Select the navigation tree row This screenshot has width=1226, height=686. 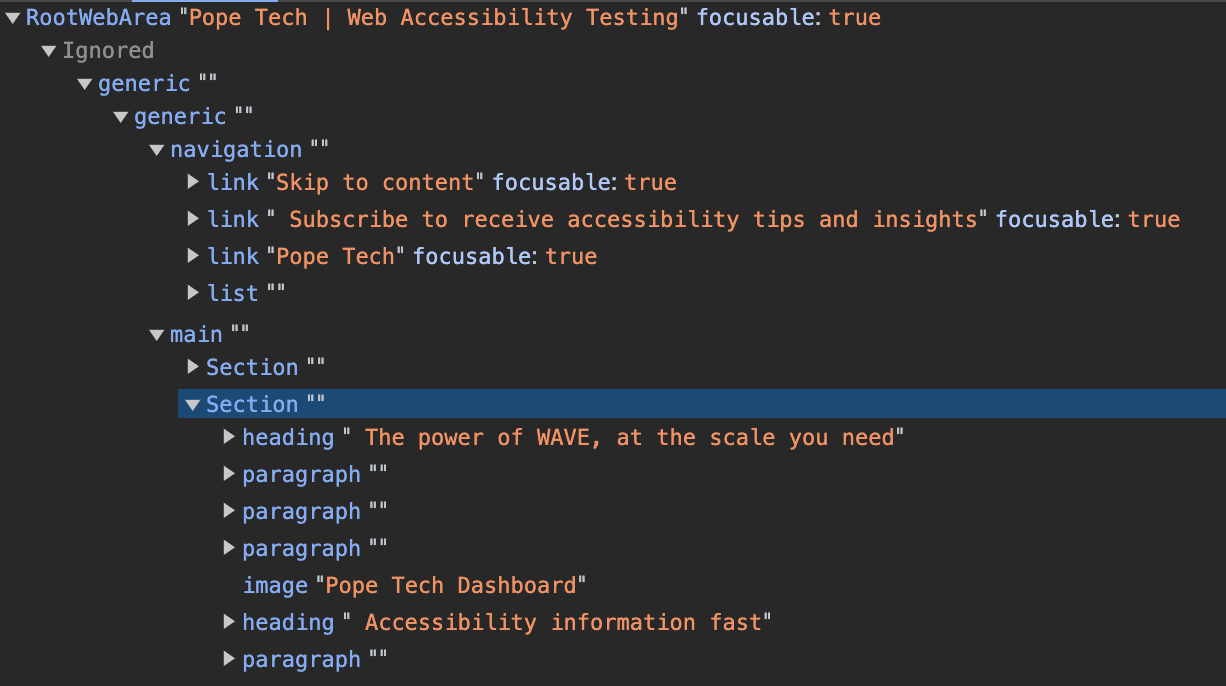tap(236, 149)
